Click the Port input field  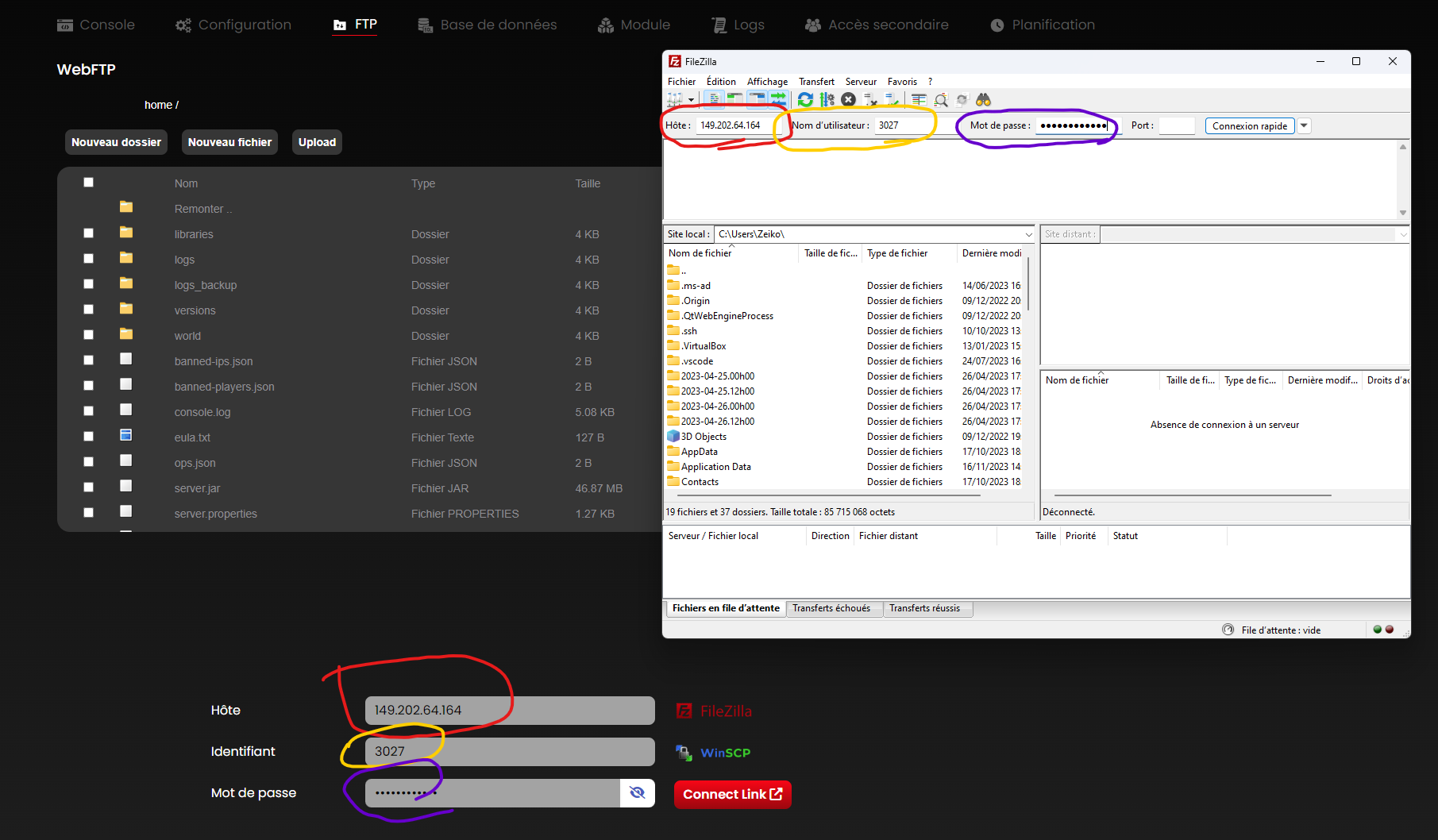(x=1176, y=125)
